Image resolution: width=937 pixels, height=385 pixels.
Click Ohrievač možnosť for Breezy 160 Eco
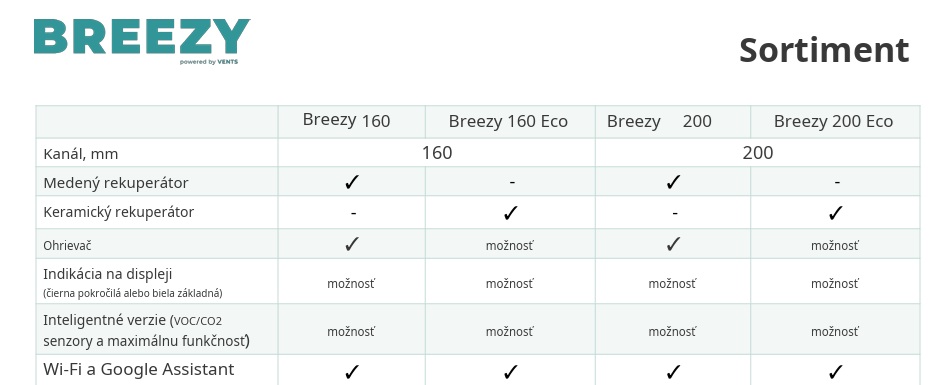point(510,245)
